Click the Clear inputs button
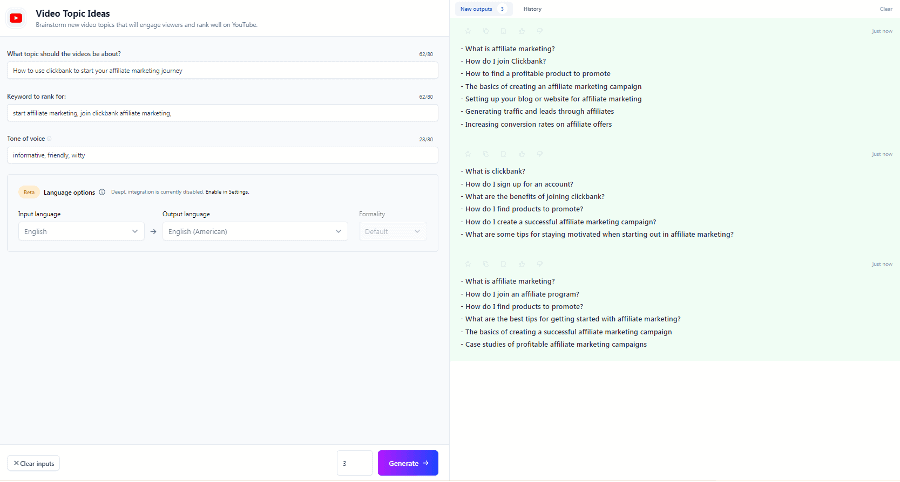900x482 pixels. click(33, 464)
